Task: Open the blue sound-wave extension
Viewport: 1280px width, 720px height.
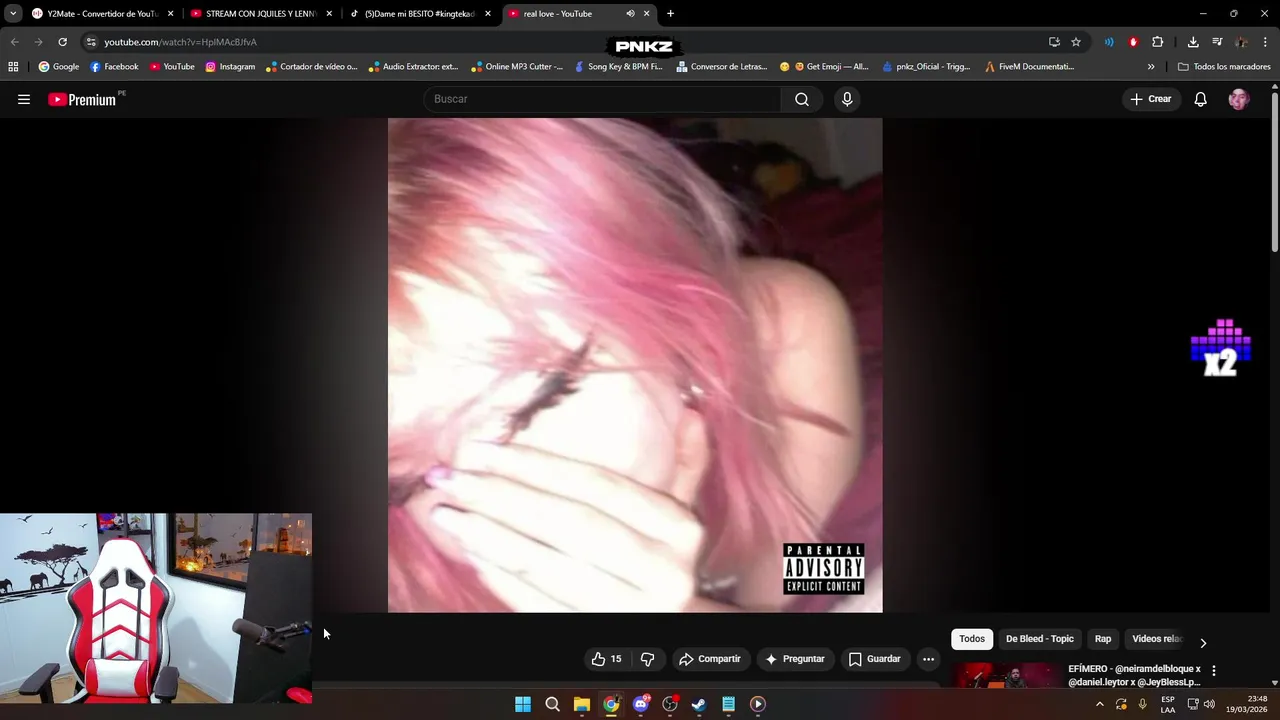Action: tap(1109, 42)
